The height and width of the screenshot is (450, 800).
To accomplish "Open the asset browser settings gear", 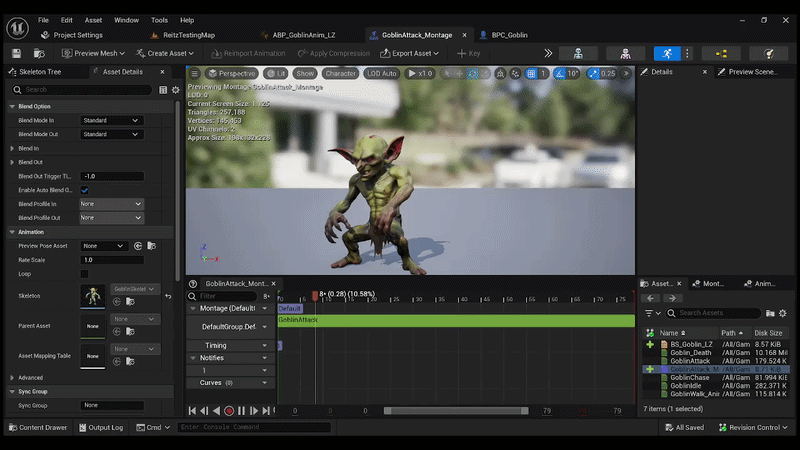I will pos(783,313).
